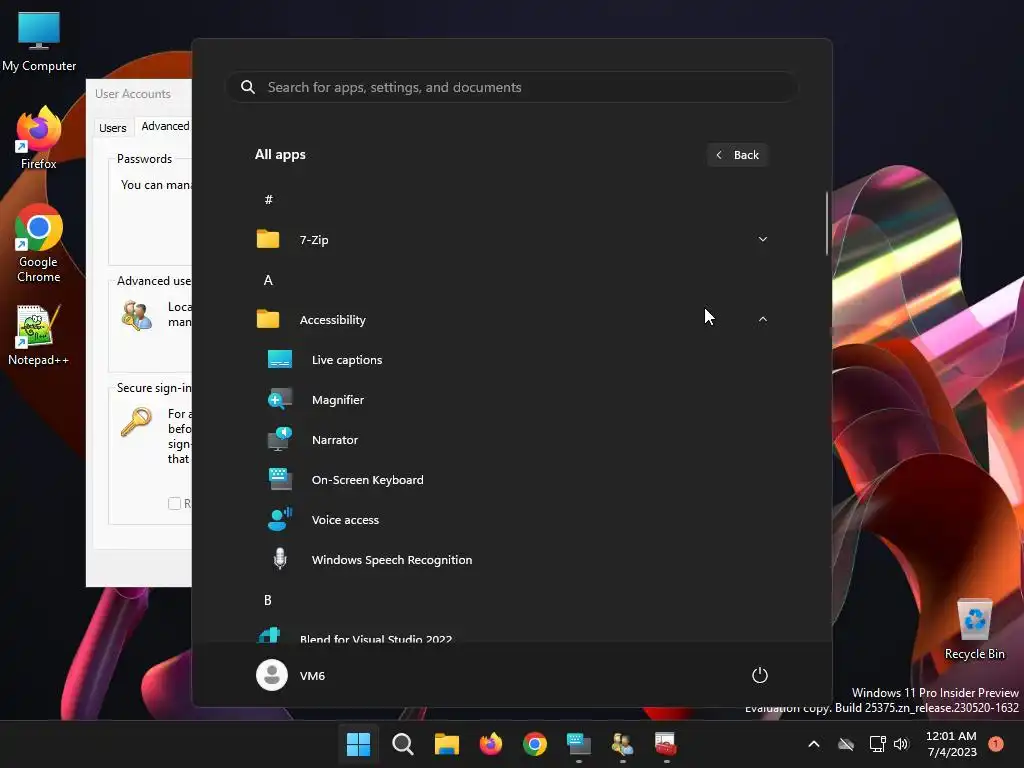The image size is (1024, 768).
Task: Click the Accessibility folder entry
Action: [x=512, y=319]
